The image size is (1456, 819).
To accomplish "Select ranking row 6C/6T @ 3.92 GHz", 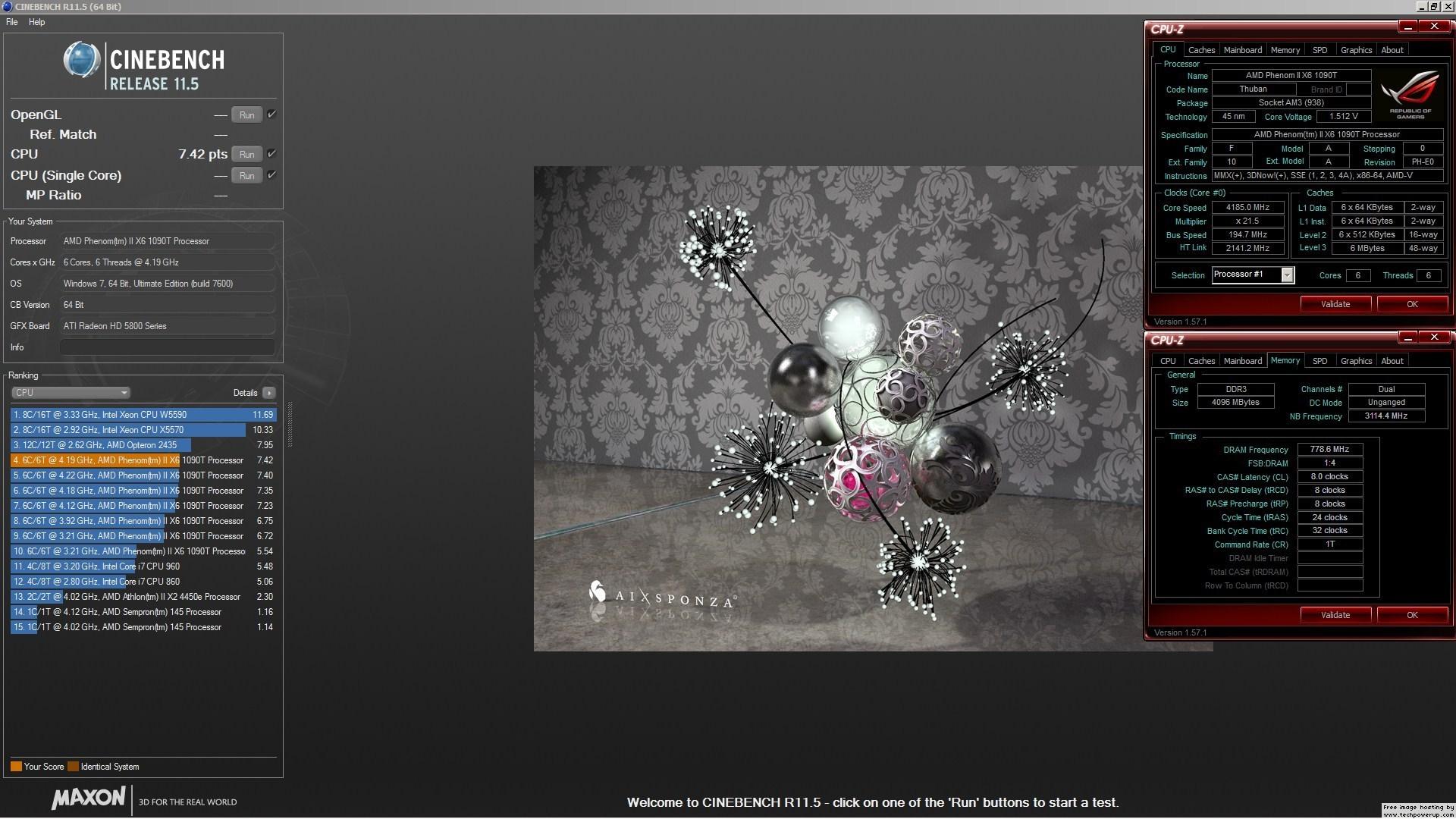I will pos(143,521).
